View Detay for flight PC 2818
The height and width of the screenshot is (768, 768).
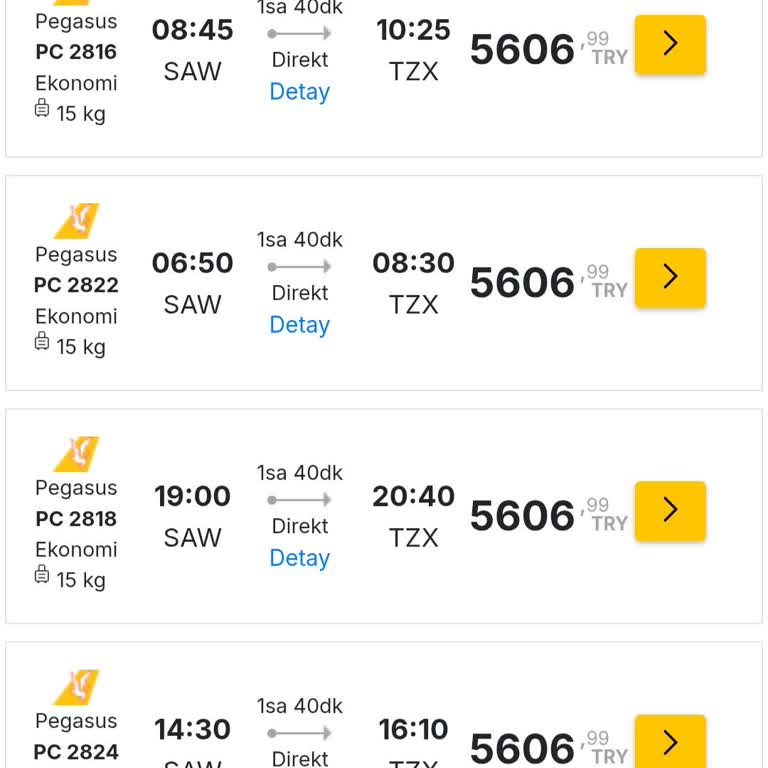[300, 558]
